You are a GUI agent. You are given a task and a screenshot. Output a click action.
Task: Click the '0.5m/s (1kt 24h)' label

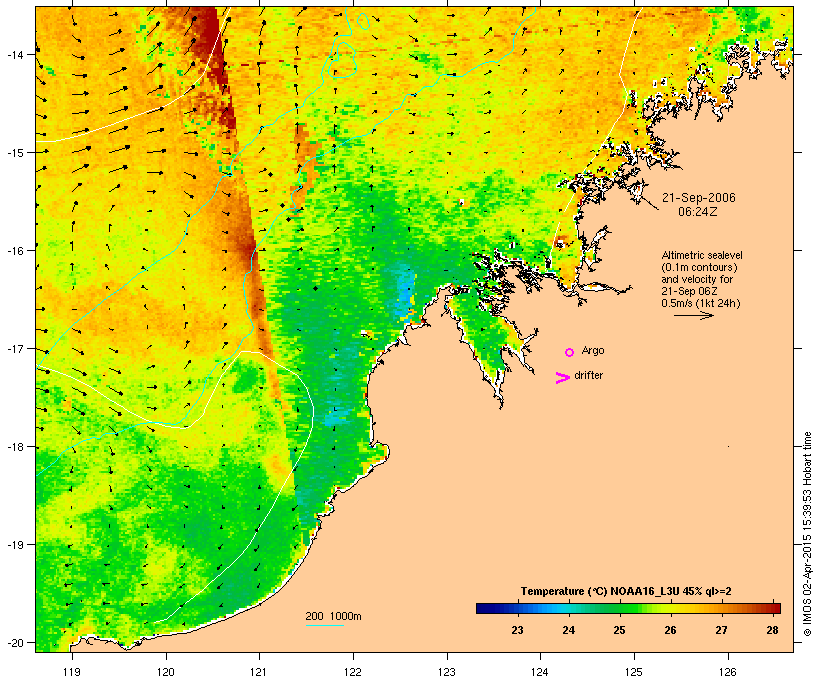(701, 303)
